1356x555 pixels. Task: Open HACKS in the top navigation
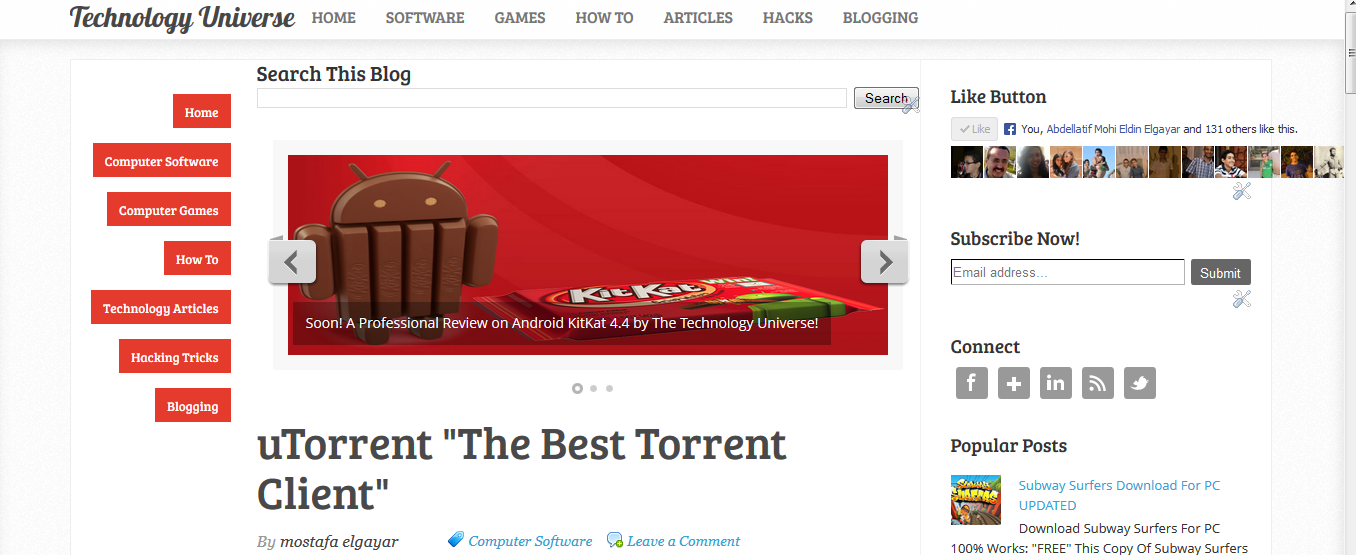tap(788, 18)
